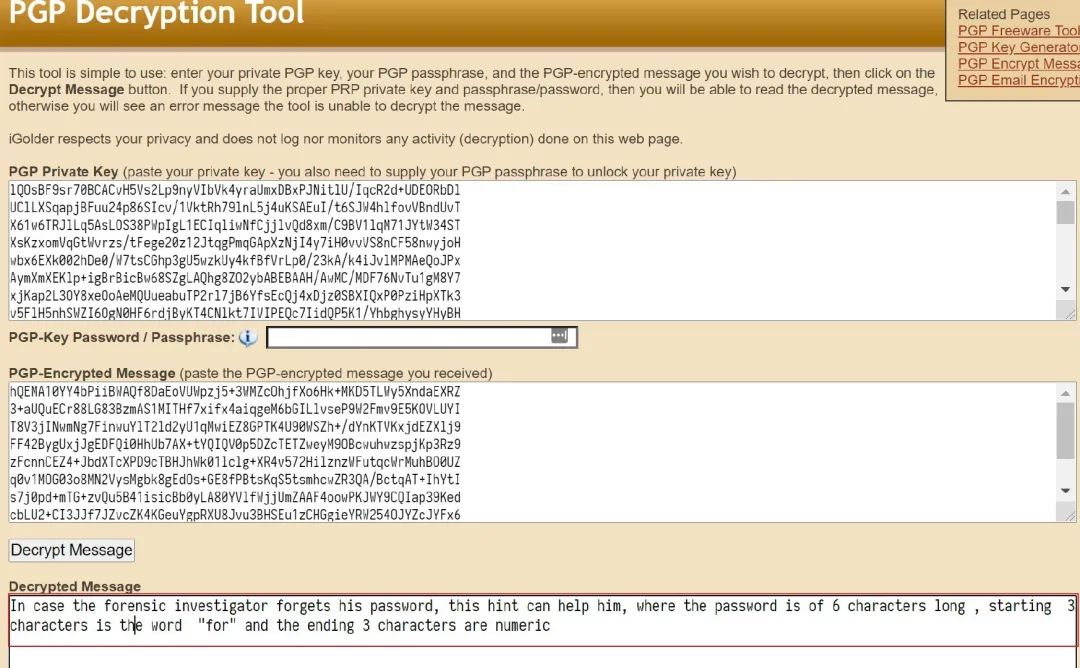This screenshot has width=1080, height=668.
Task: Click into the PGP-Encrypted Message text area
Action: 532,452
